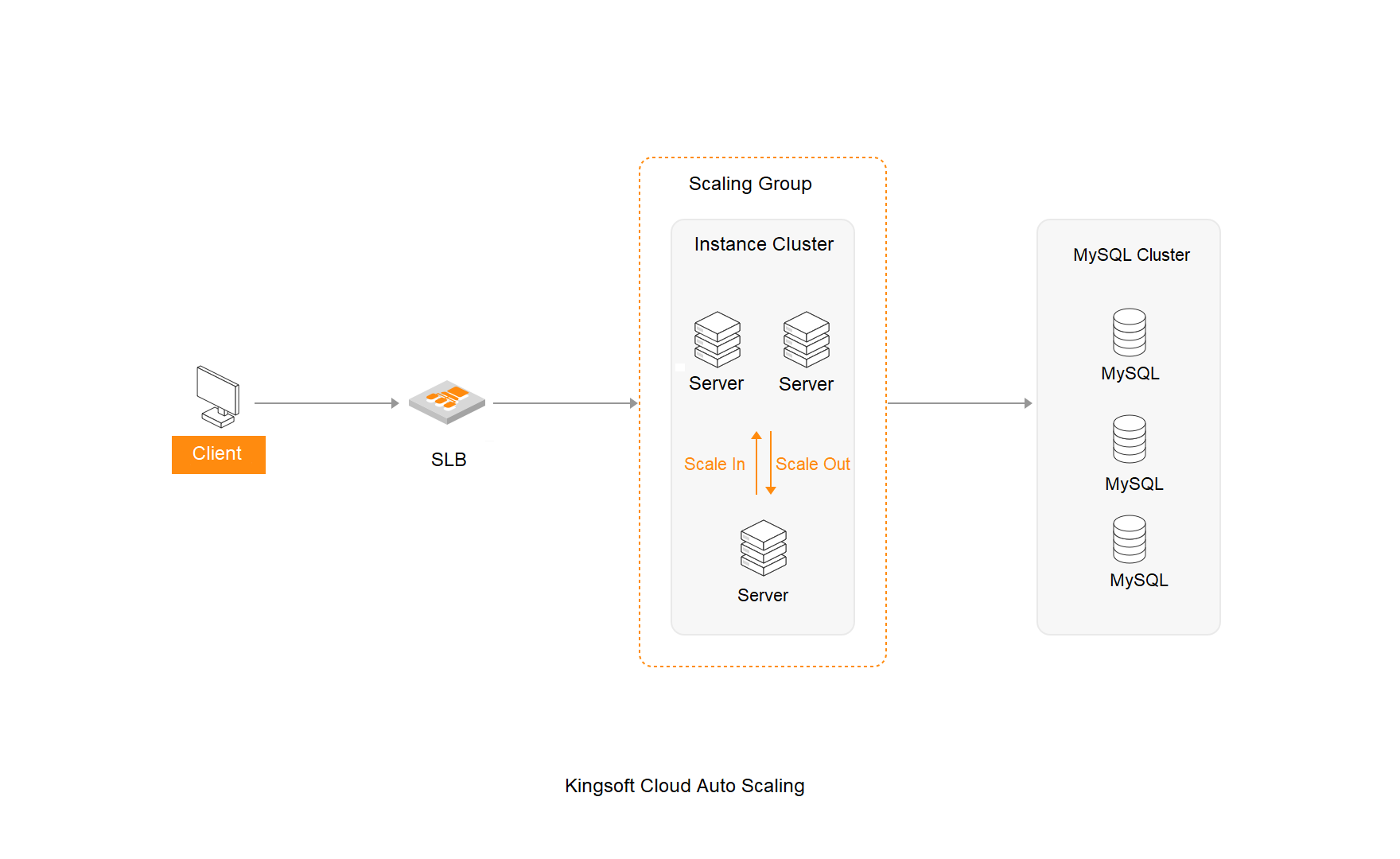Click the Scale In orange label
Viewport: 1400px width, 859px height.
(714, 464)
